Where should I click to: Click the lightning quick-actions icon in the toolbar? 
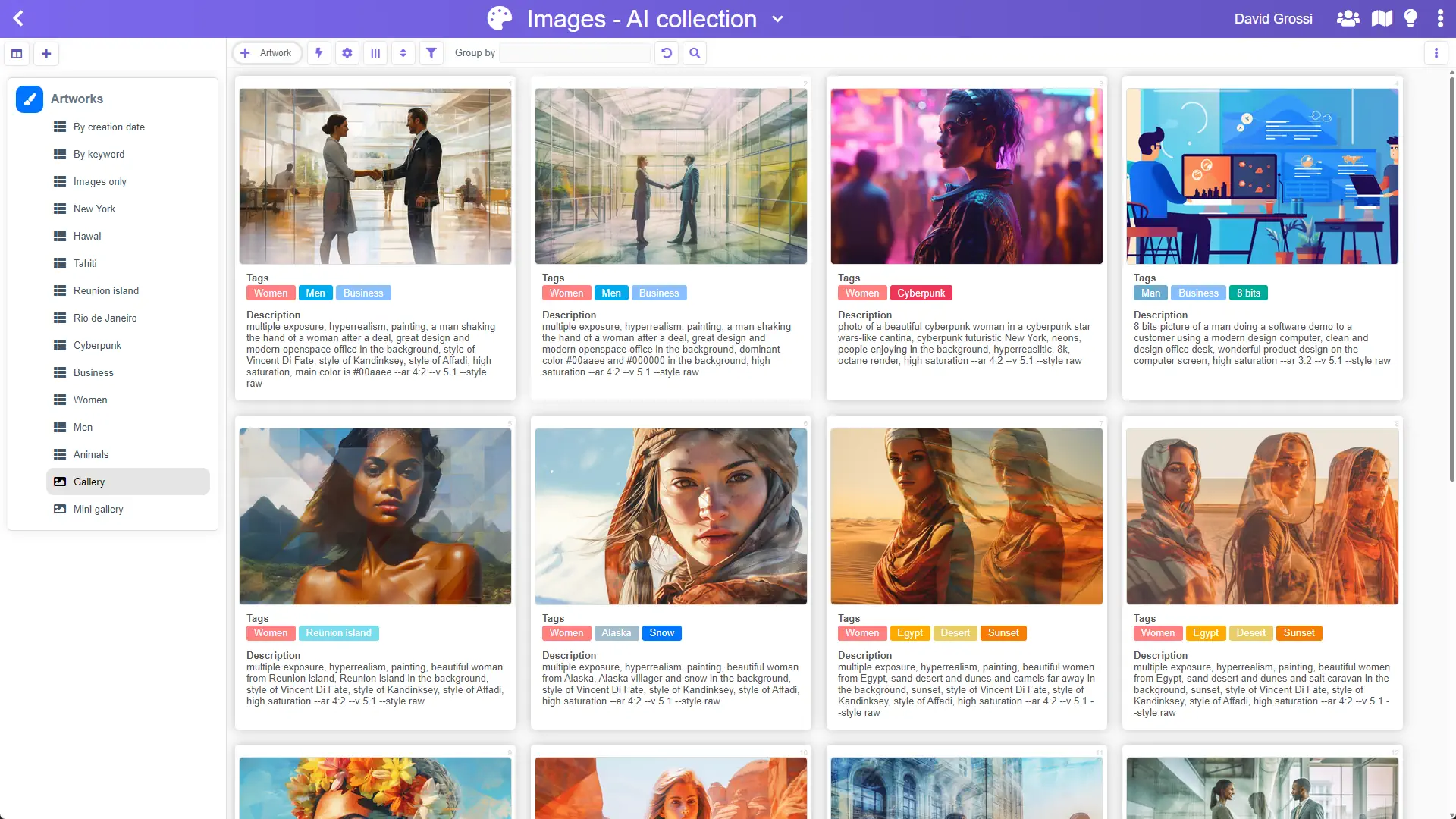click(318, 53)
